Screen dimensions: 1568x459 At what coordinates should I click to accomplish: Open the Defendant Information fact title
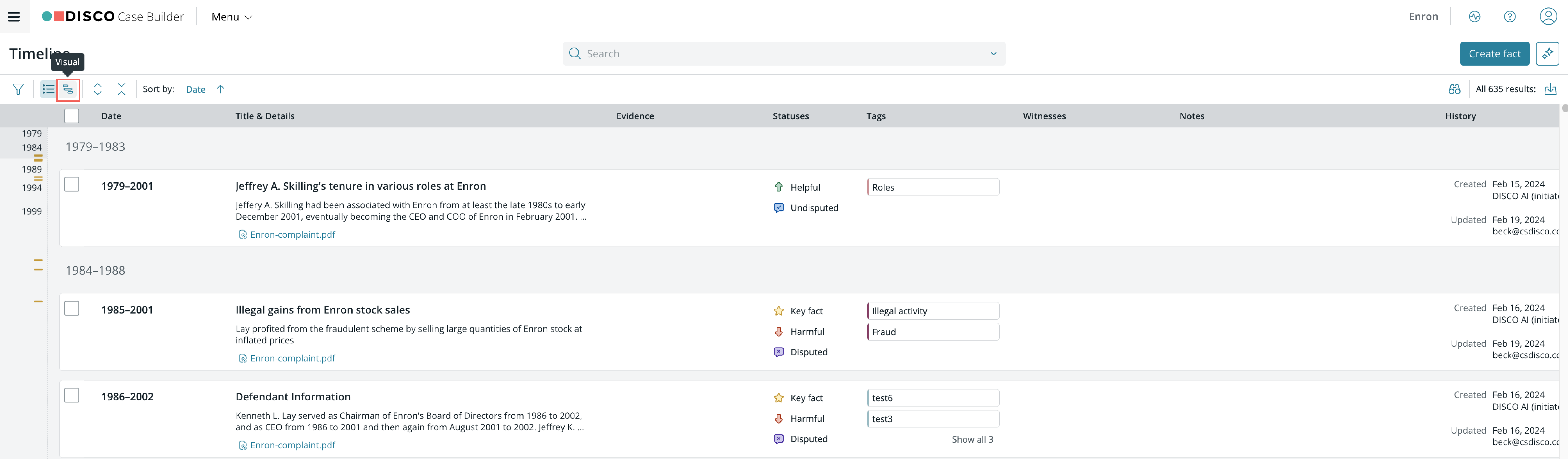click(x=293, y=397)
